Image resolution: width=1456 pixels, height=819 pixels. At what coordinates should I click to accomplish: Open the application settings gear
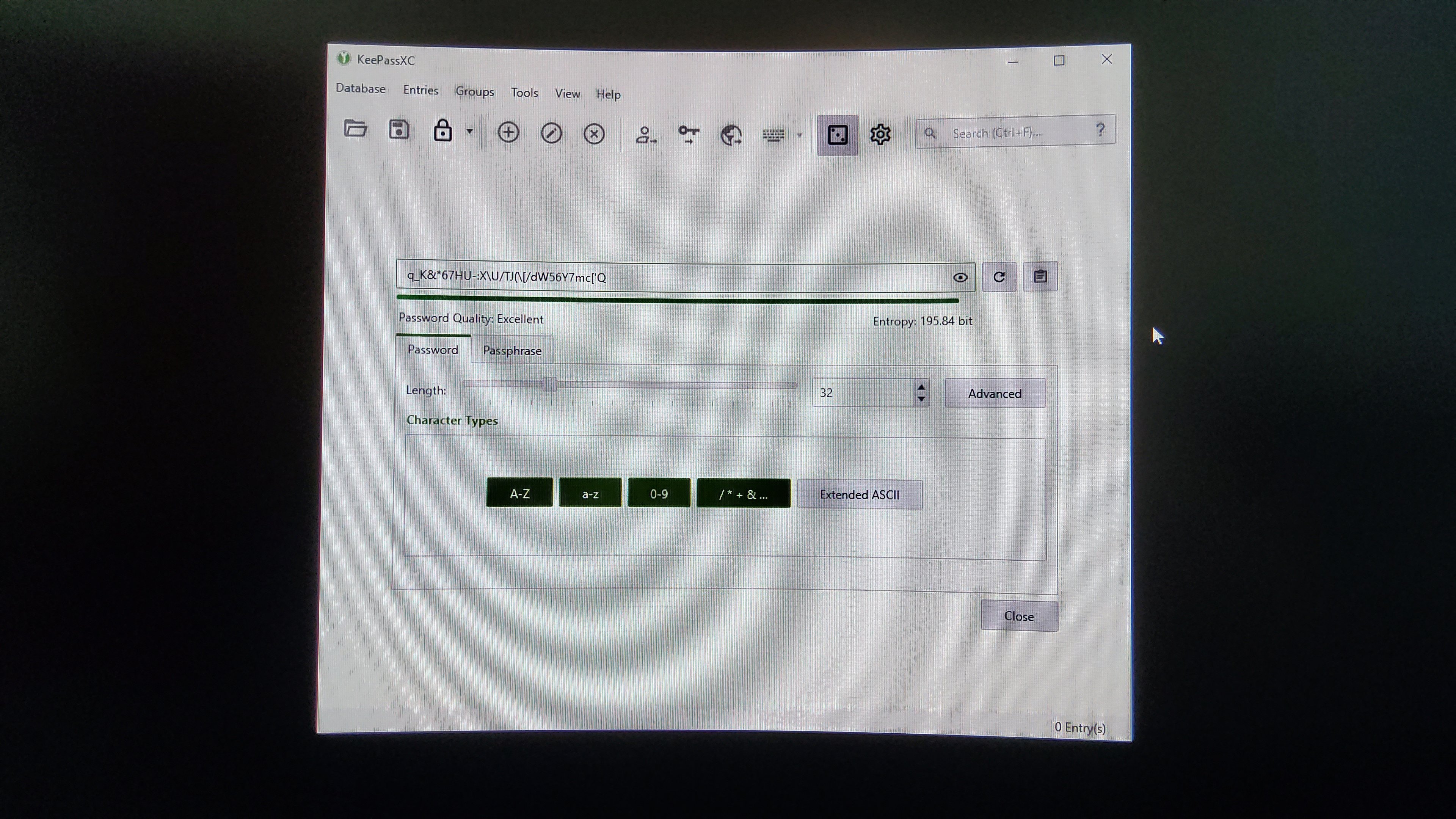click(x=880, y=135)
